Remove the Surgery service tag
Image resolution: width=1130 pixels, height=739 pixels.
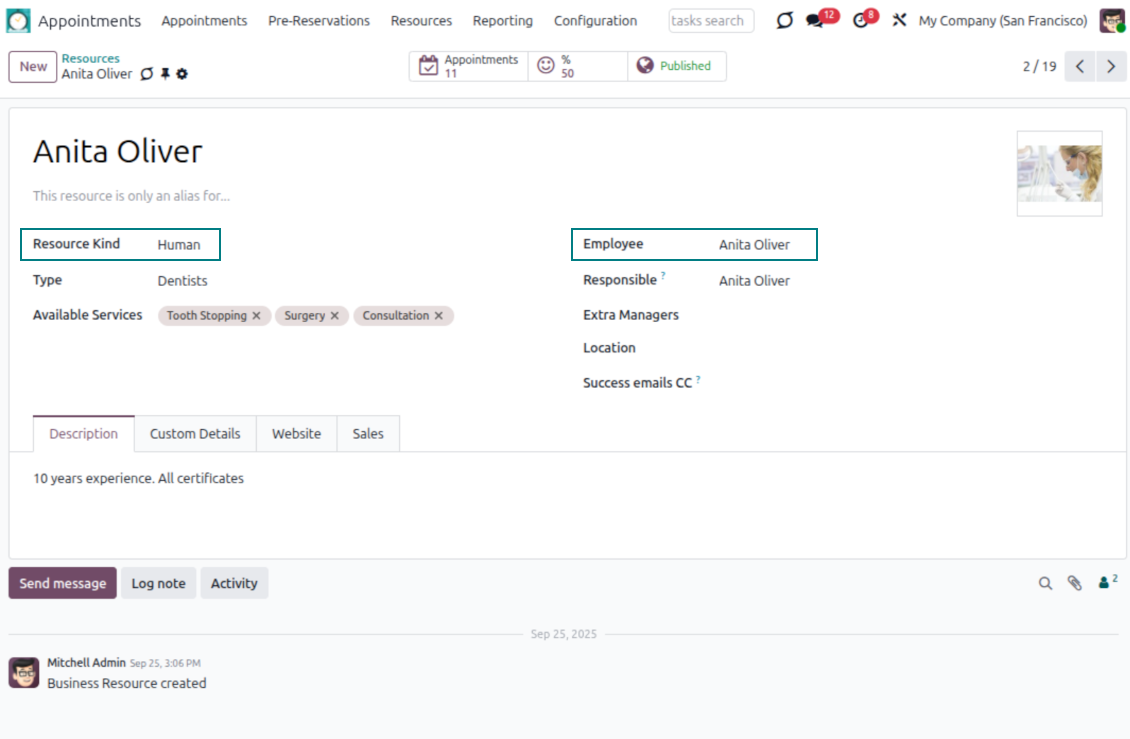pos(334,316)
